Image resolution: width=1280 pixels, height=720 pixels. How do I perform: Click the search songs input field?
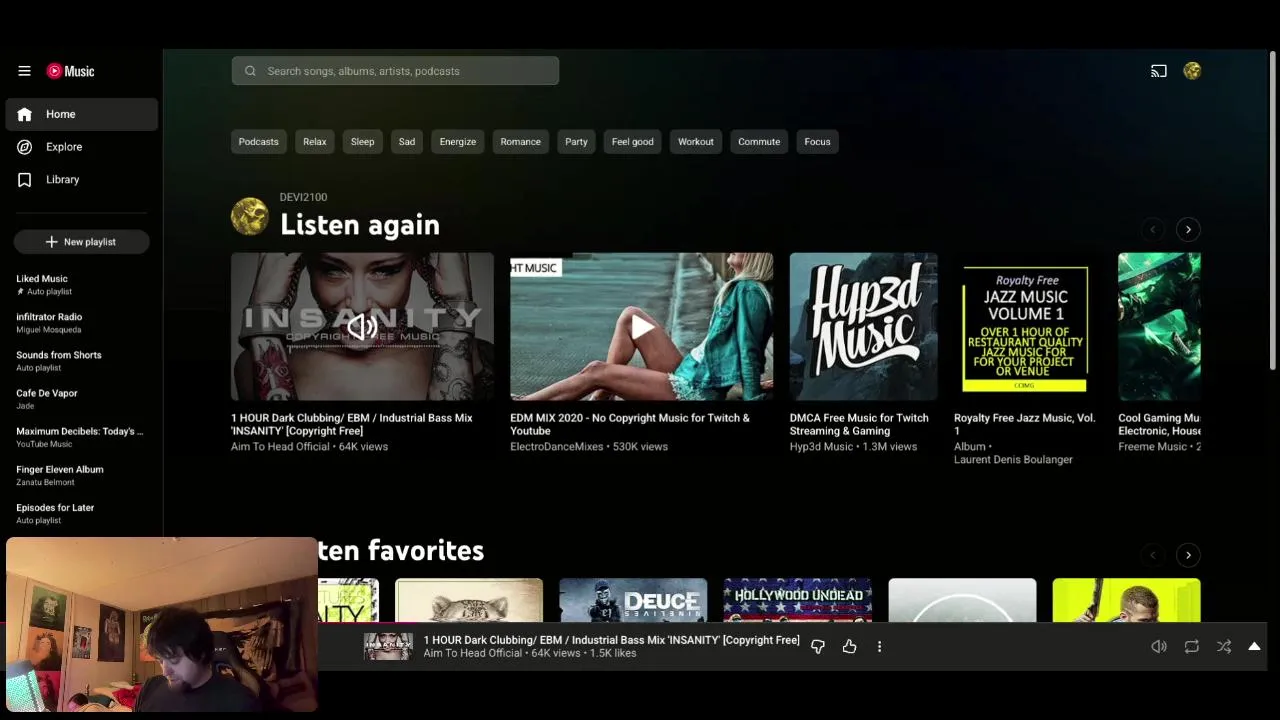(395, 71)
